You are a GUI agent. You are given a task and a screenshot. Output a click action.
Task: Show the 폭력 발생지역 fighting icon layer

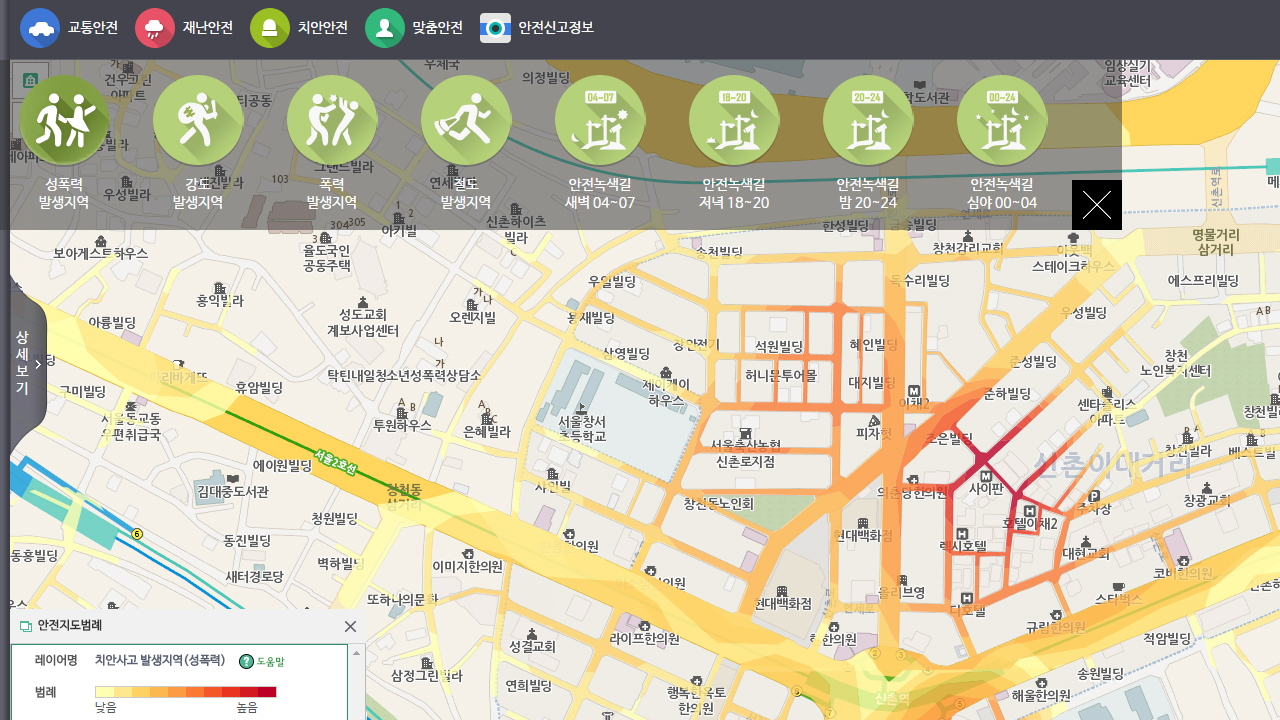click(x=332, y=121)
